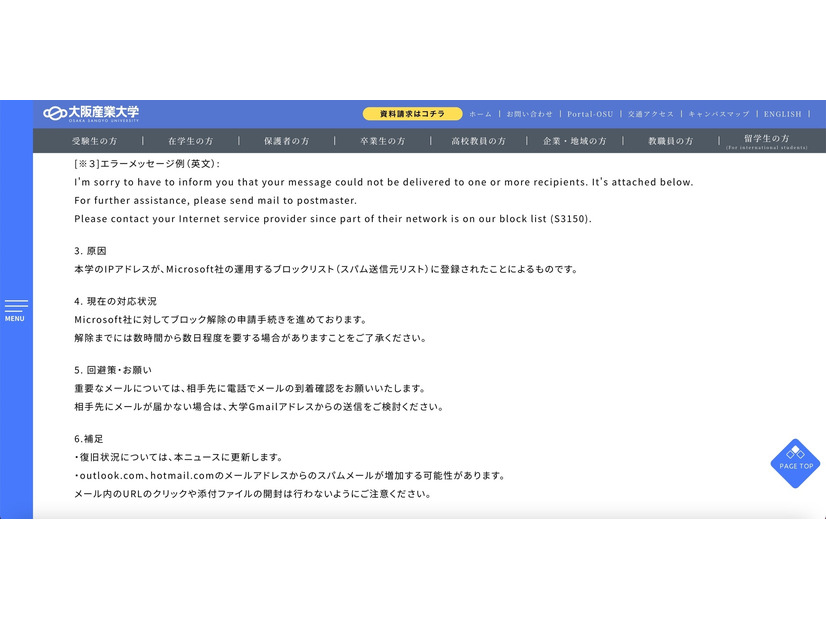Open the ホーム link in the header
The image size is (826, 620).
pyautogui.click(x=479, y=114)
